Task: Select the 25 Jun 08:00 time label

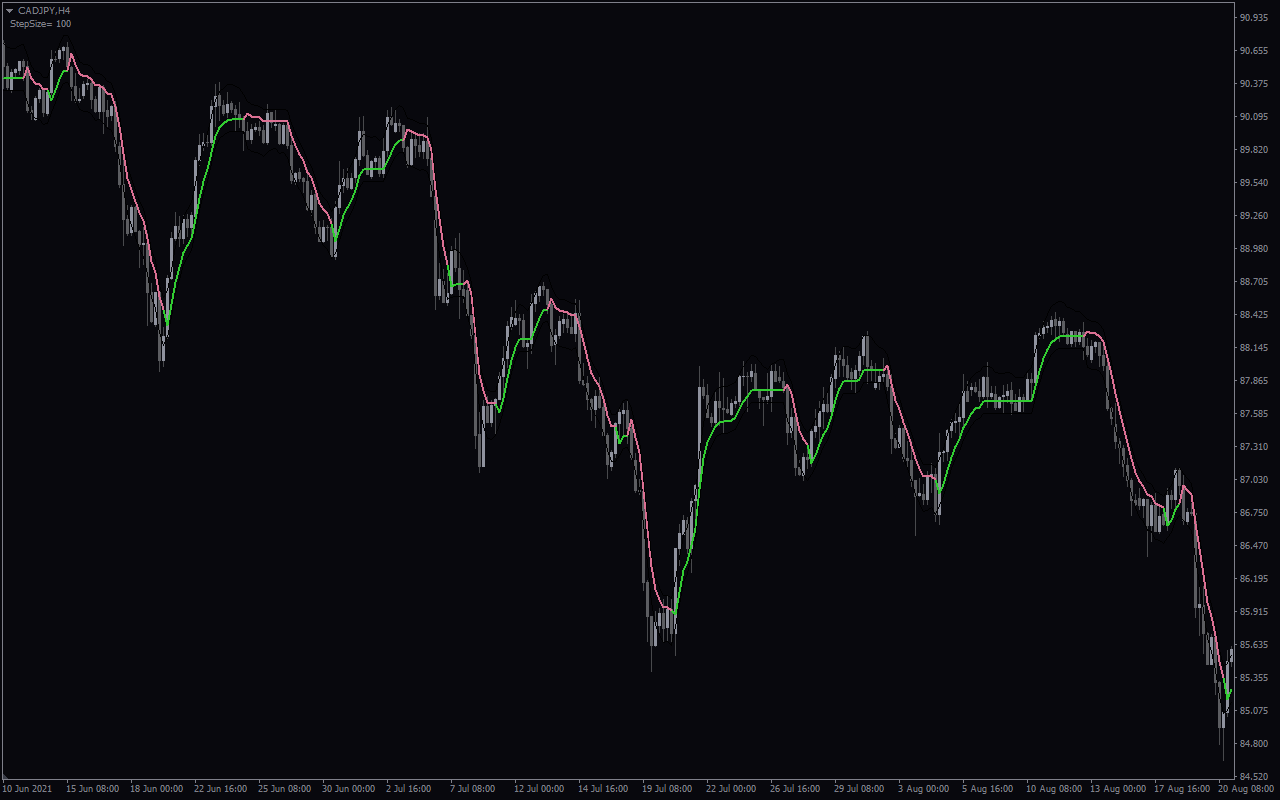Action: pyautogui.click(x=285, y=789)
